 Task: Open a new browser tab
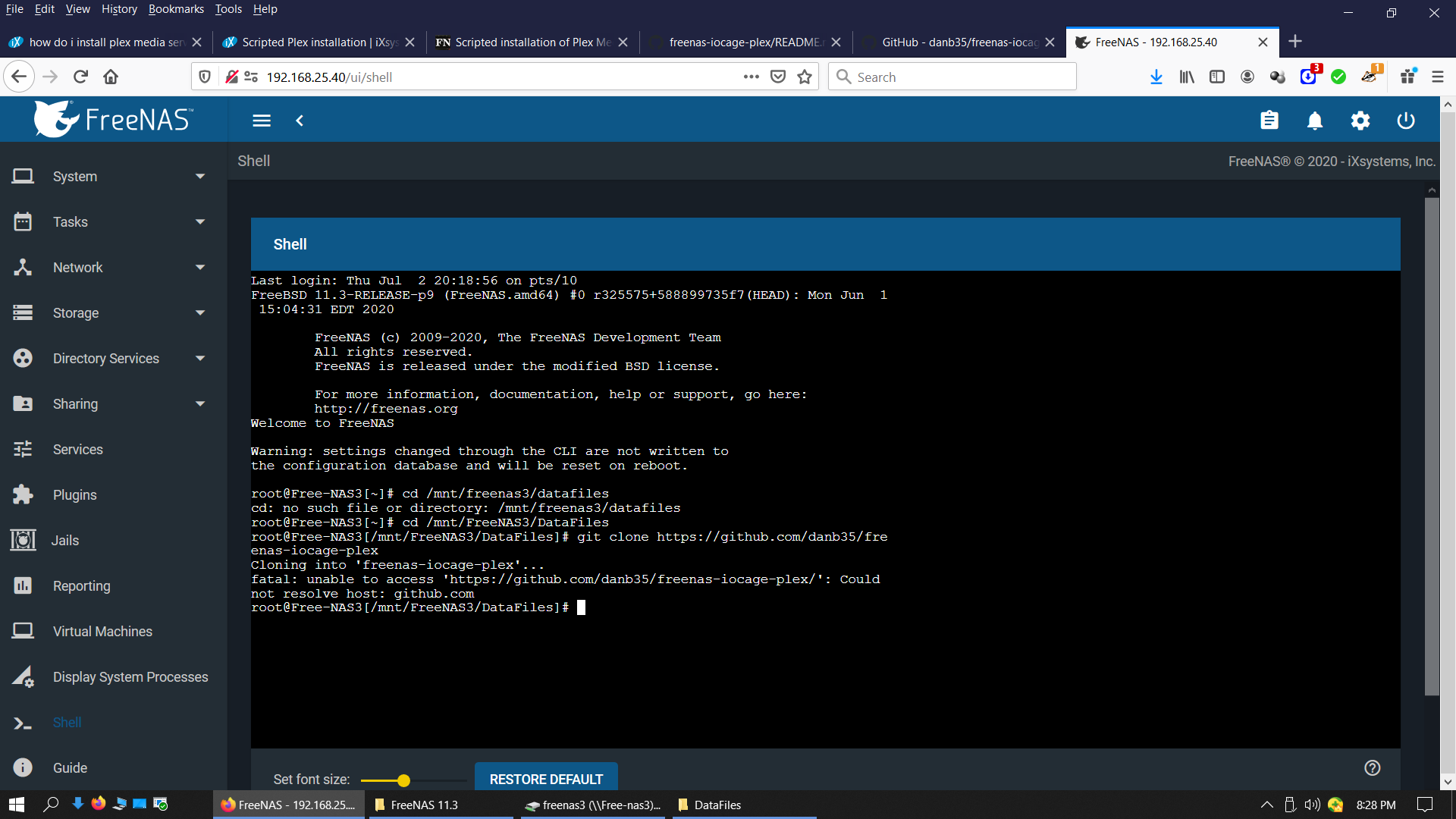[1295, 42]
